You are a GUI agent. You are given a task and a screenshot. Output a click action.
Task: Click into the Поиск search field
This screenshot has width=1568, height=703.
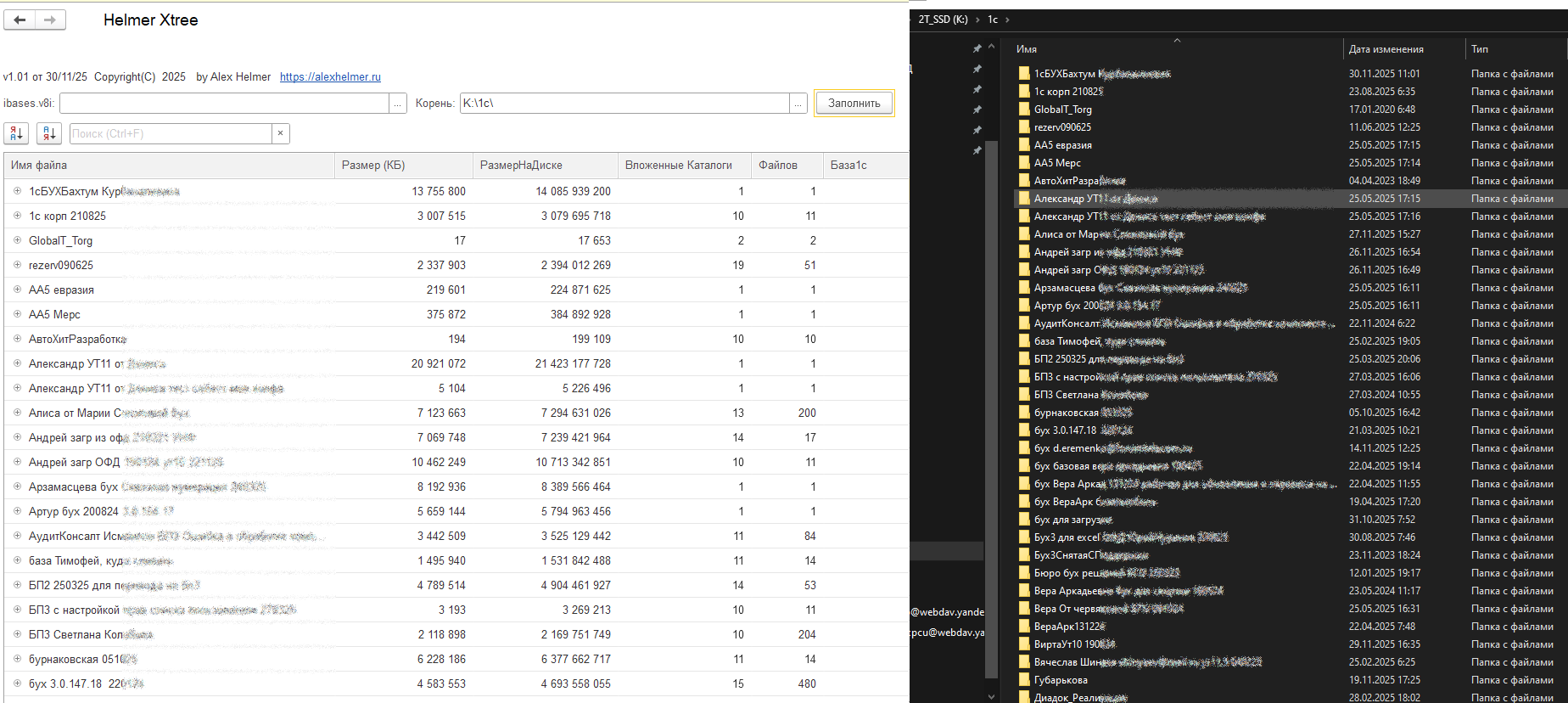tap(170, 133)
